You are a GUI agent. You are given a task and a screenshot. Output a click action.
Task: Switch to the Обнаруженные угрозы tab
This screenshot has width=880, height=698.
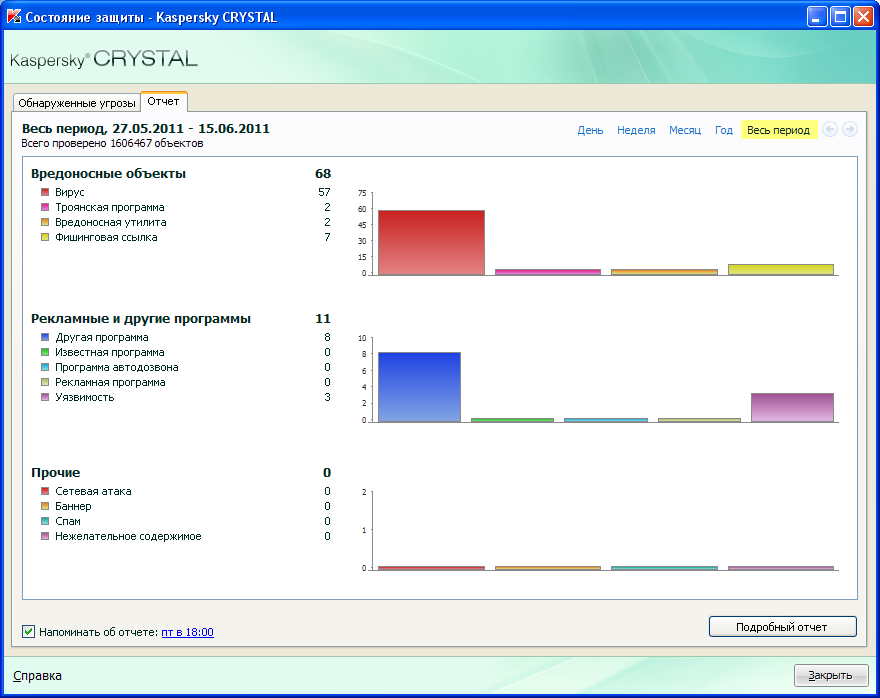coord(76,103)
